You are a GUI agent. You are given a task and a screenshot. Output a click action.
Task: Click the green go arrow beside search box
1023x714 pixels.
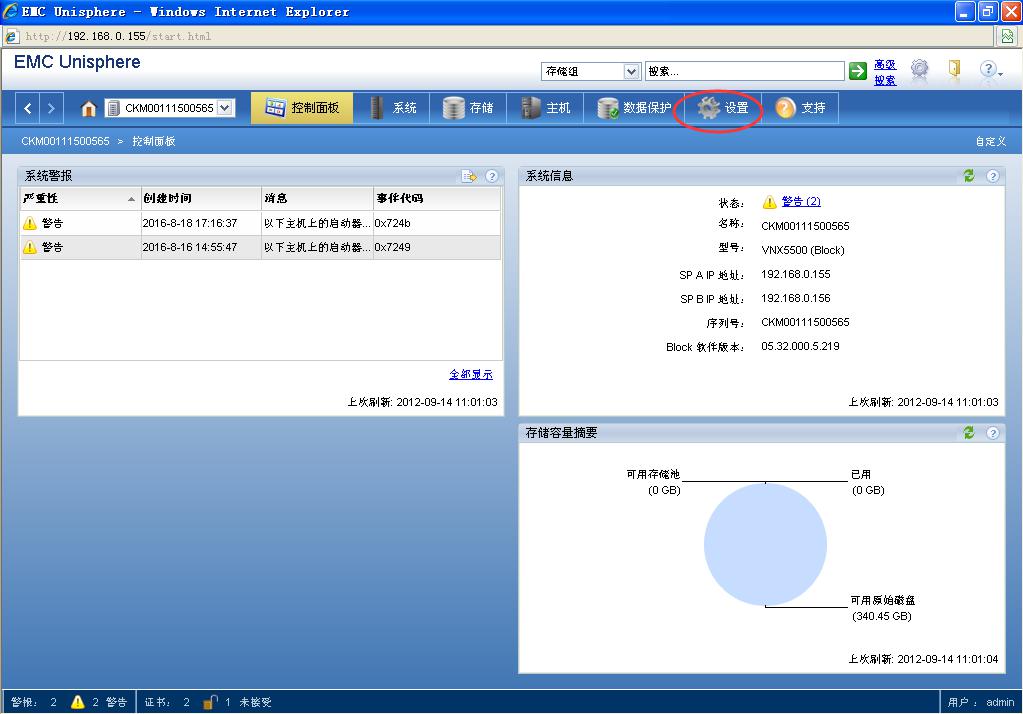858,70
